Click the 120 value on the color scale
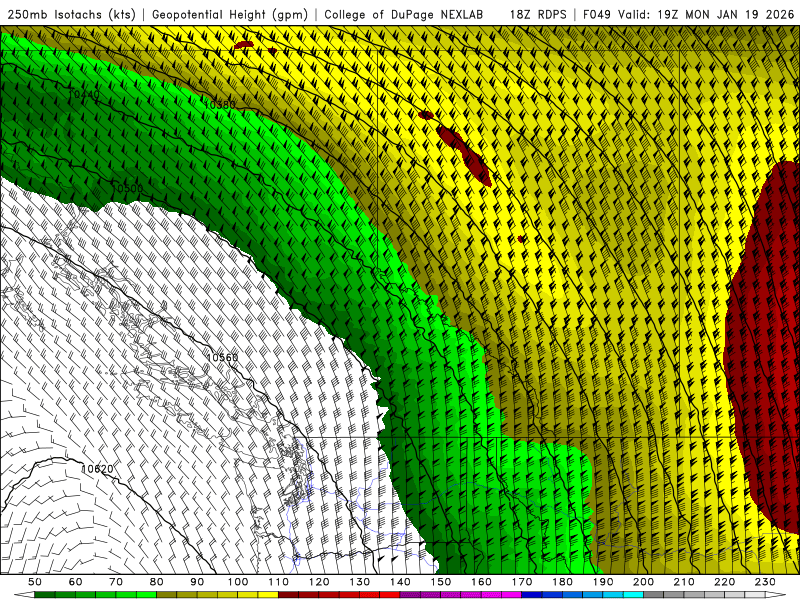Image resolution: width=800 pixels, height=600 pixels. (319, 582)
